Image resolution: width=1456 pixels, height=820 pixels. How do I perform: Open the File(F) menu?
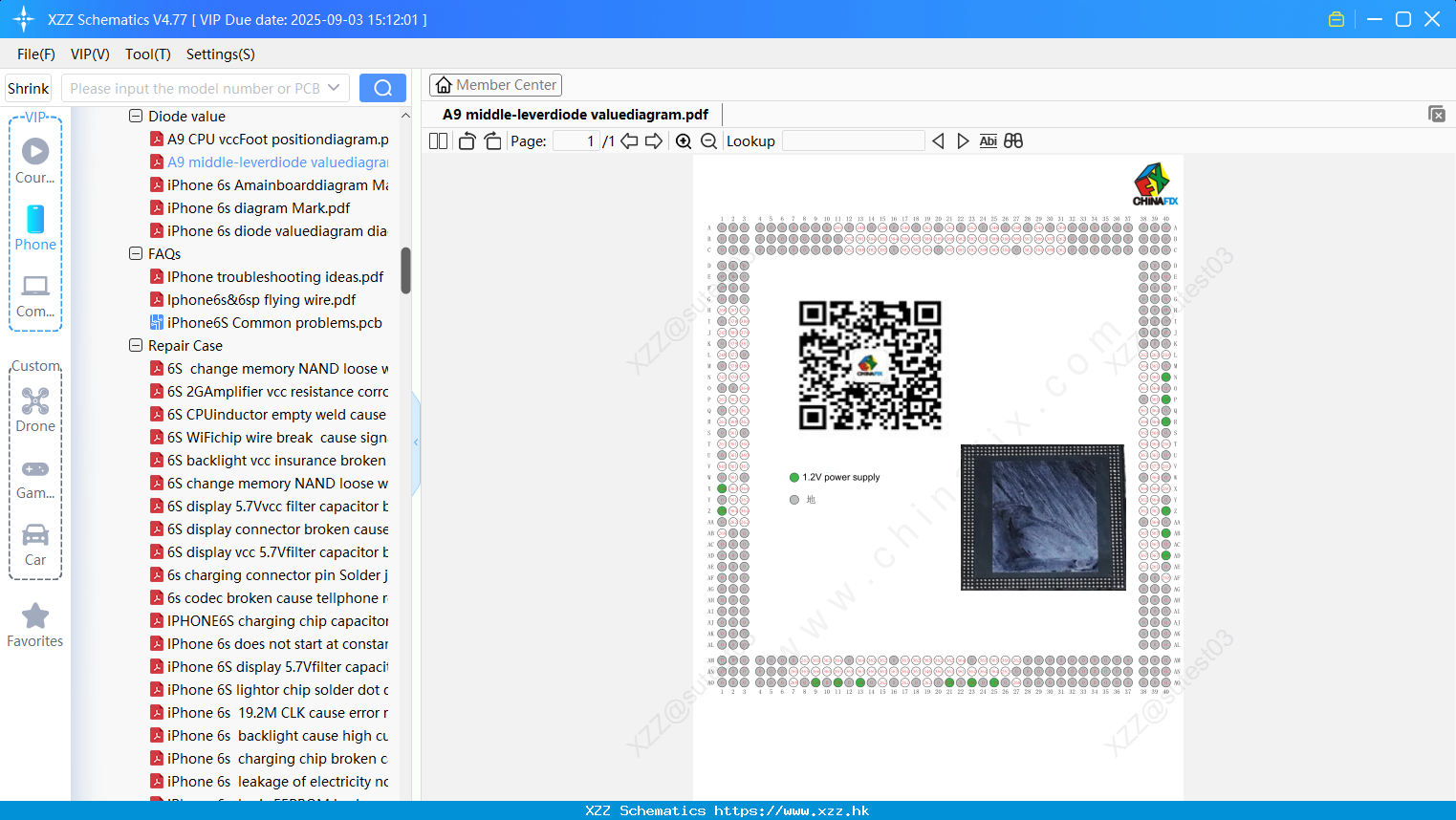pos(36,54)
